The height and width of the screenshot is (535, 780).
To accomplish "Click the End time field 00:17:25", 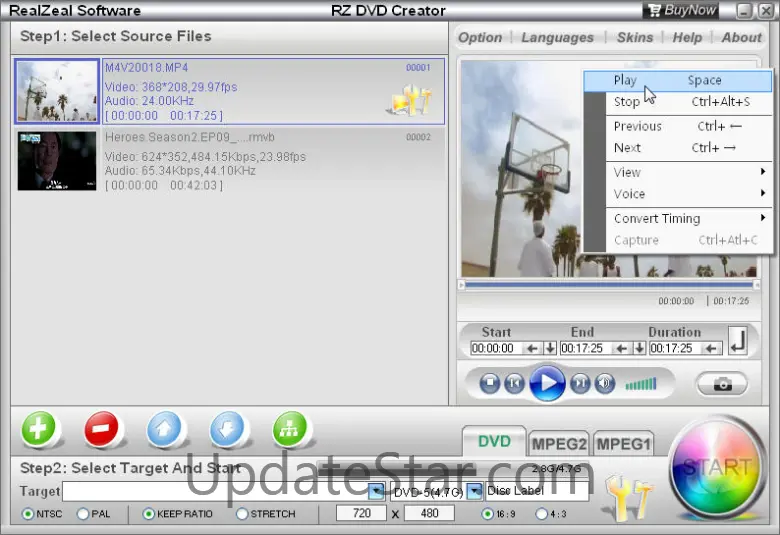I will pyautogui.click(x=586, y=348).
